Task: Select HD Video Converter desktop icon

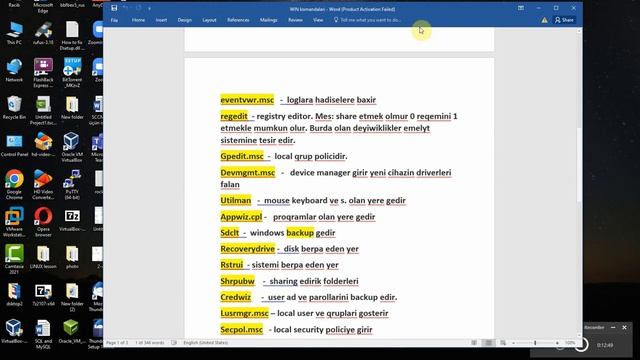Action: pyautogui.click(x=43, y=184)
